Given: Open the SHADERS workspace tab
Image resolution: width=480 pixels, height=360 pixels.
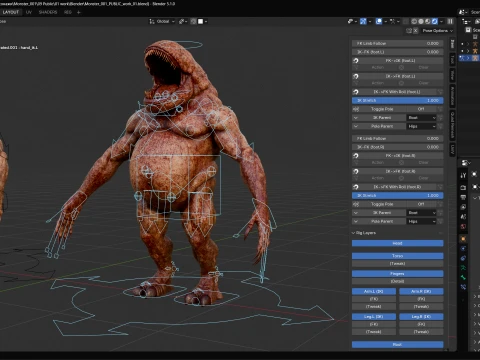Looking at the screenshot, I should [48, 12].
